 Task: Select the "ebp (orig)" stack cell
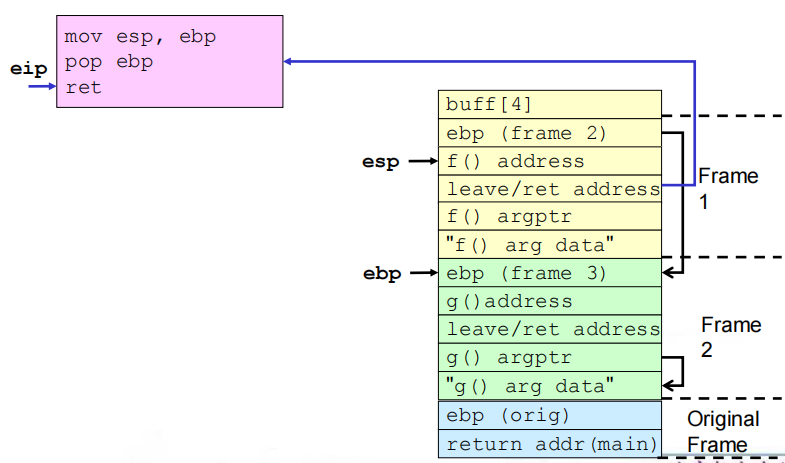tap(549, 416)
